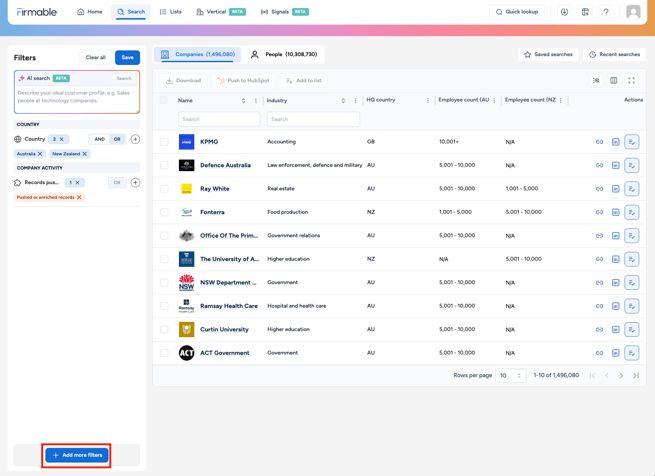Click the search-in-table icon above the Actions column
Image resolution: width=655 pixels, height=476 pixels.
click(x=596, y=80)
